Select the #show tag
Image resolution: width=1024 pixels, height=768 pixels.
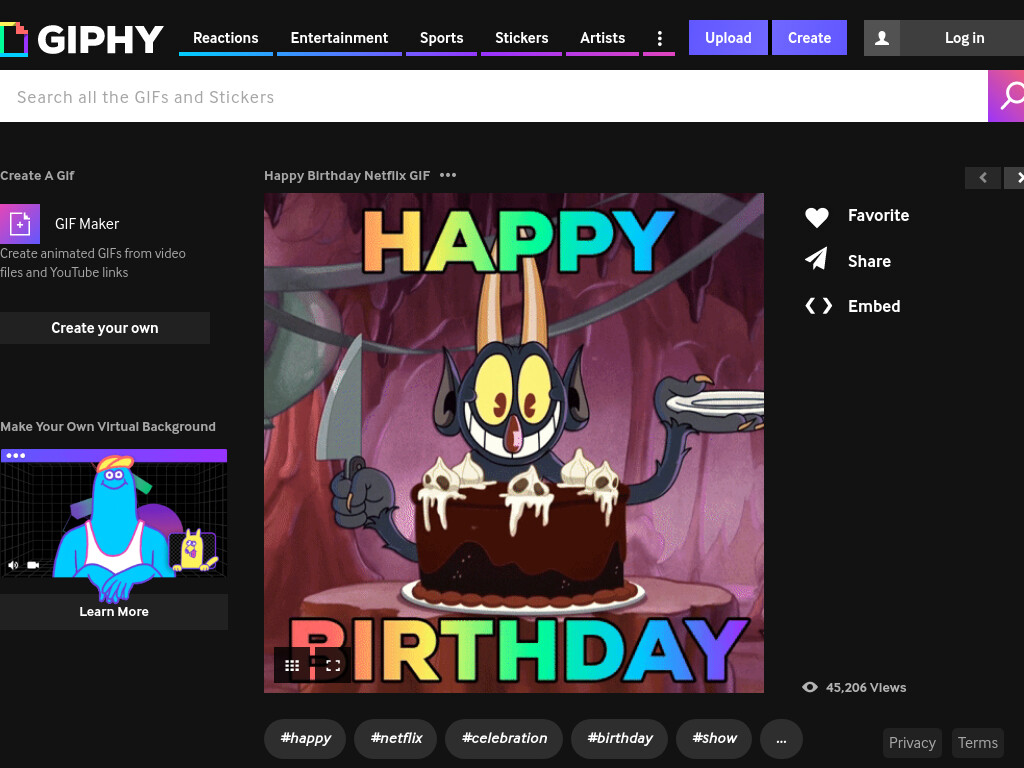714,739
